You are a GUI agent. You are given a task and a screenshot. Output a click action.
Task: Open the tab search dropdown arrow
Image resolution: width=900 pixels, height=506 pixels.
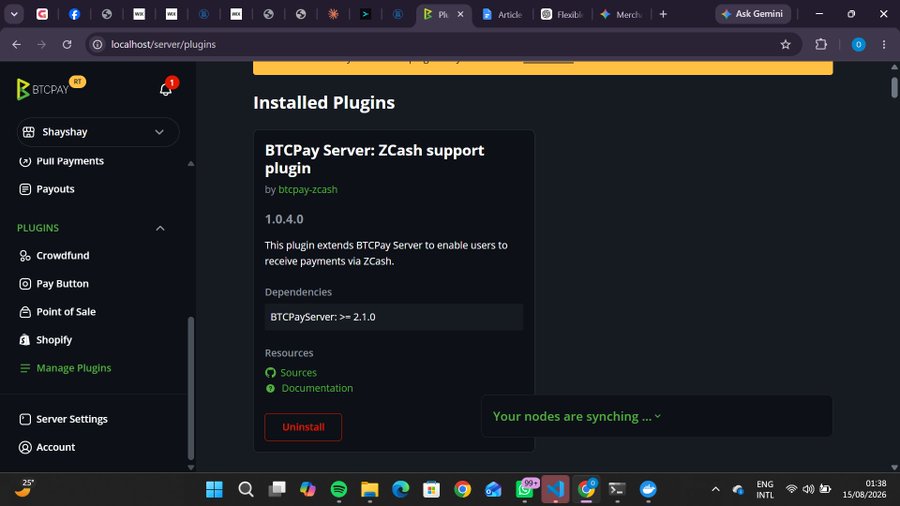tap(14, 14)
